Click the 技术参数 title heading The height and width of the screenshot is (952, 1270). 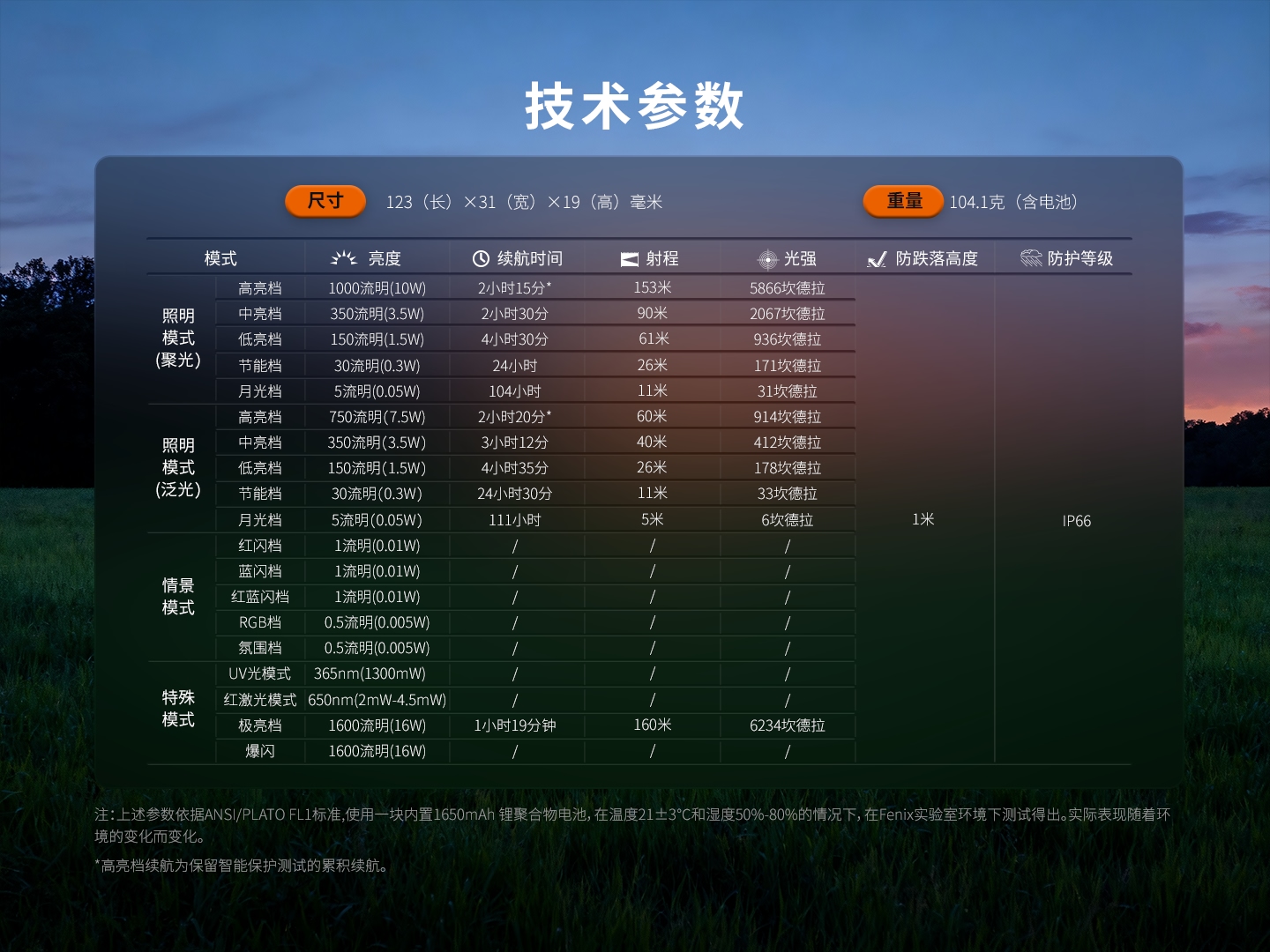tap(635, 107)
